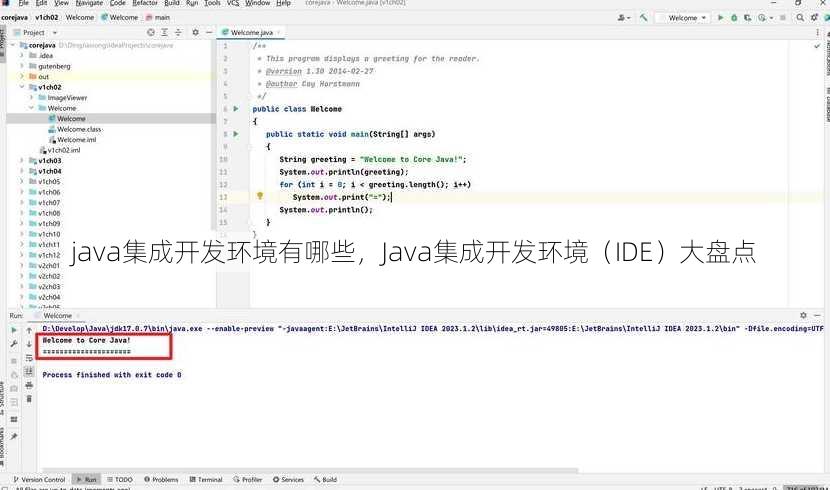Image resolution: width=830 pixels, height=490 pixels.
Task: Open the profiler run options icon
Action: coord(764,17)
